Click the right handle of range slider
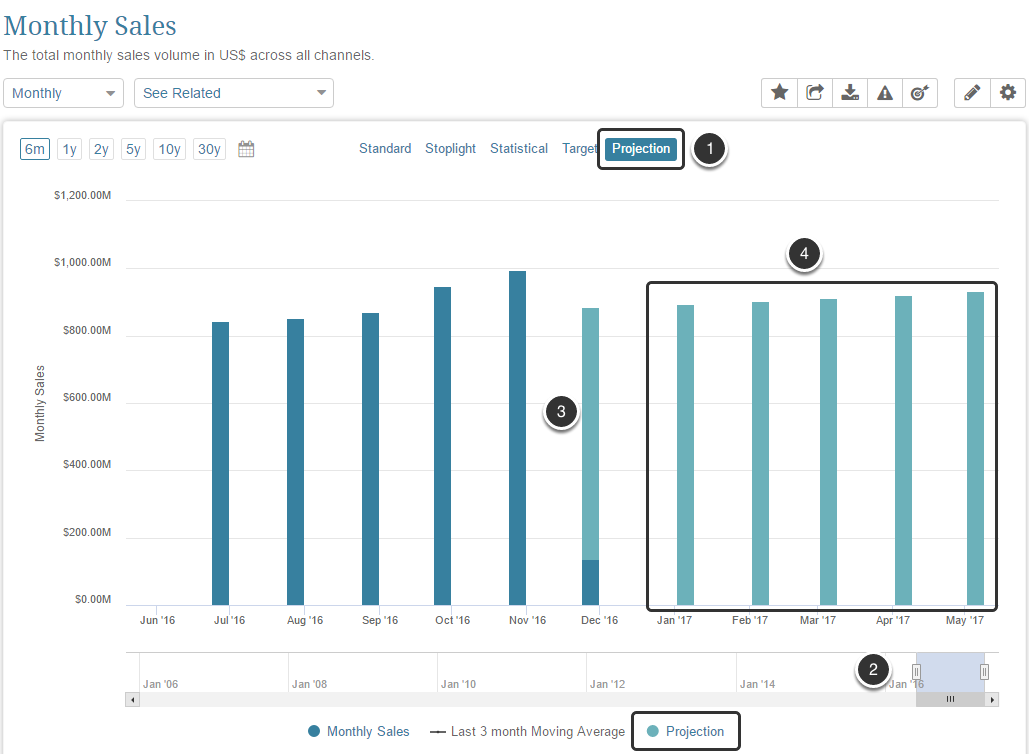The image size is (1029, 755). click(984, 672)
